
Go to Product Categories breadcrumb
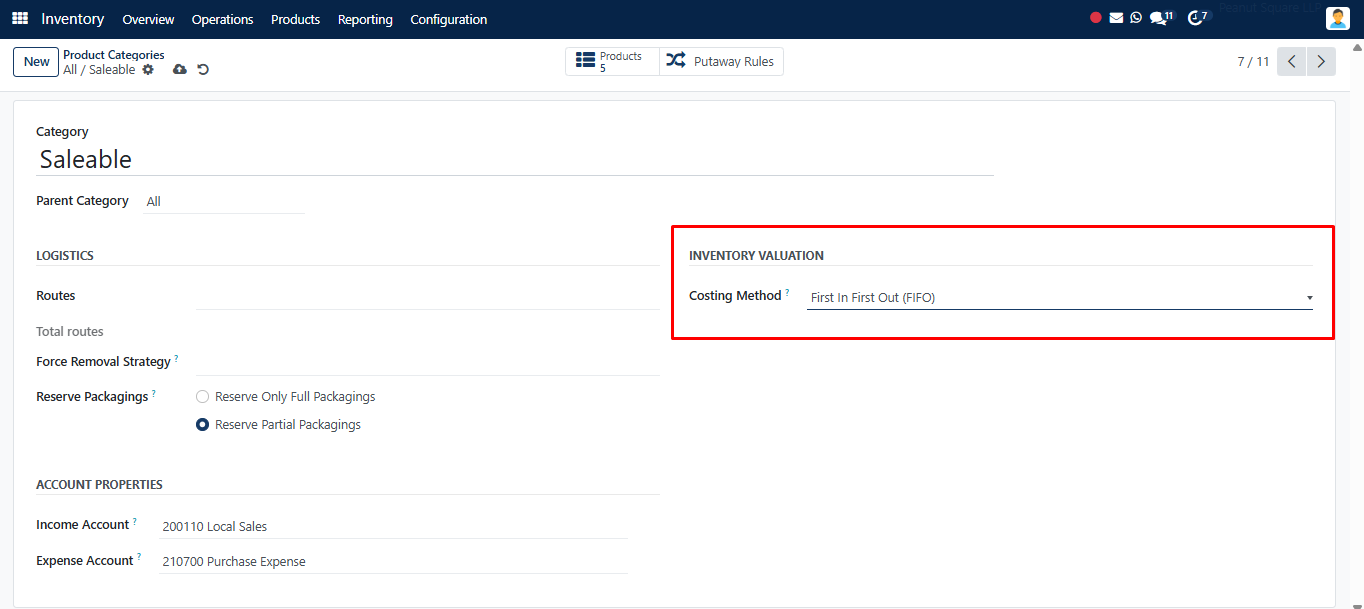114,55
